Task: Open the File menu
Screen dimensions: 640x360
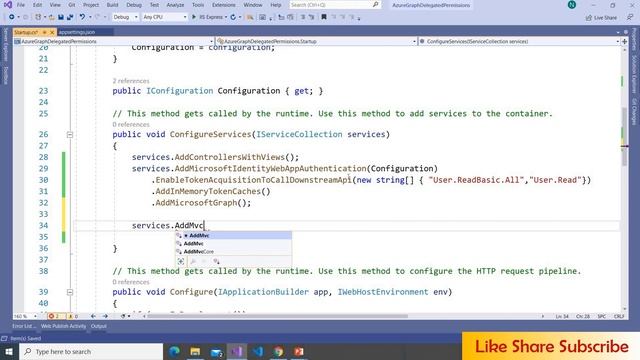Action: [x=20, y=5]
